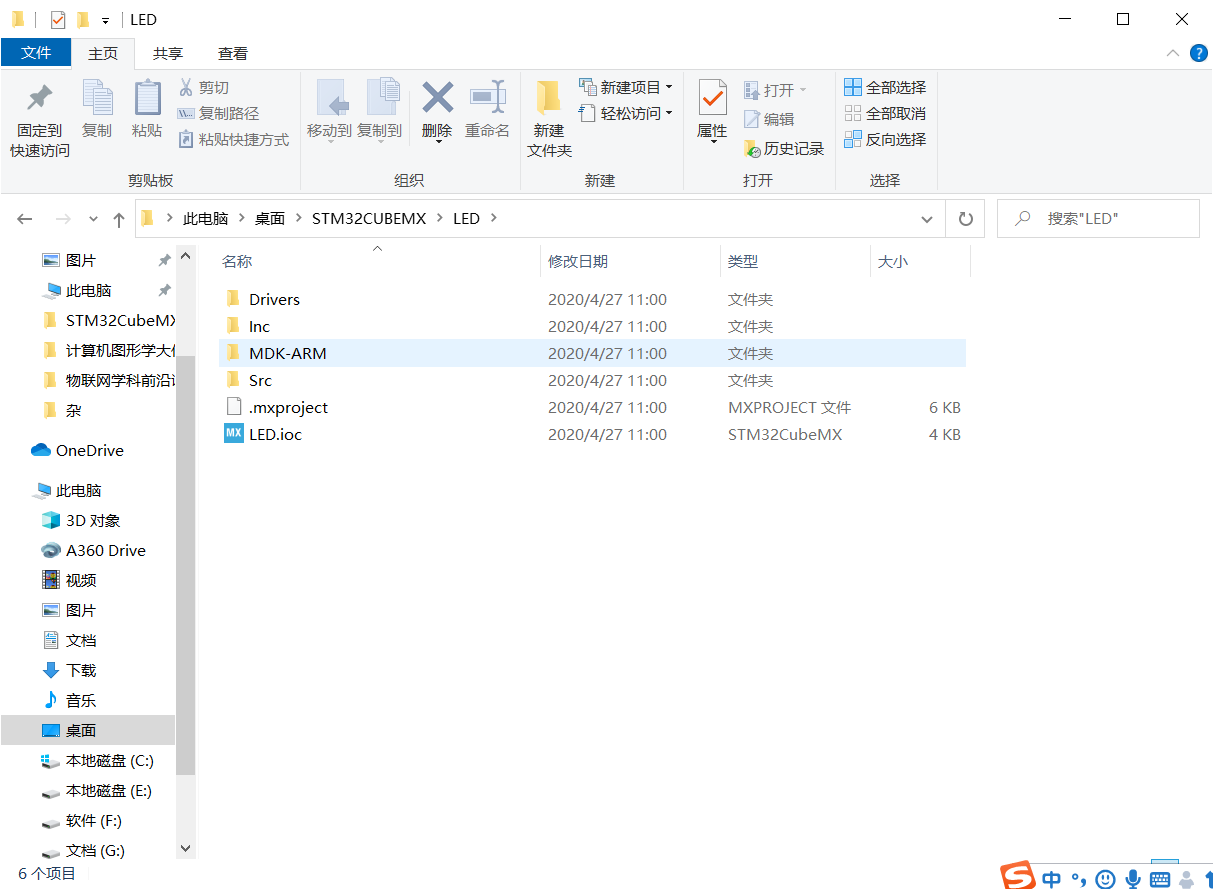The height and width of the screenshot is (889, 1213).
Task: Sort by Date Modified (修改日期) header
Action: 578,261
